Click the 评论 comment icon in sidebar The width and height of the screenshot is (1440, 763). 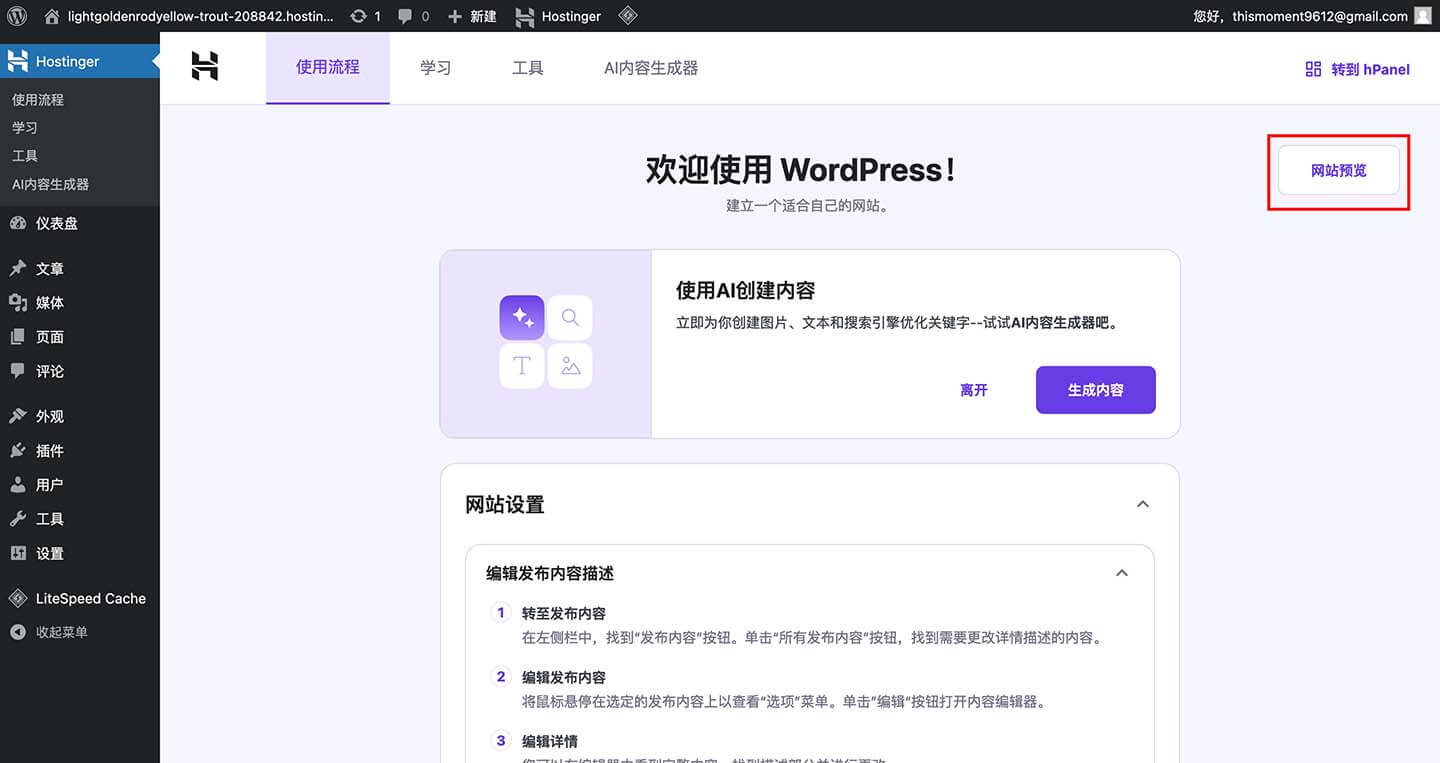coord(18,371)
